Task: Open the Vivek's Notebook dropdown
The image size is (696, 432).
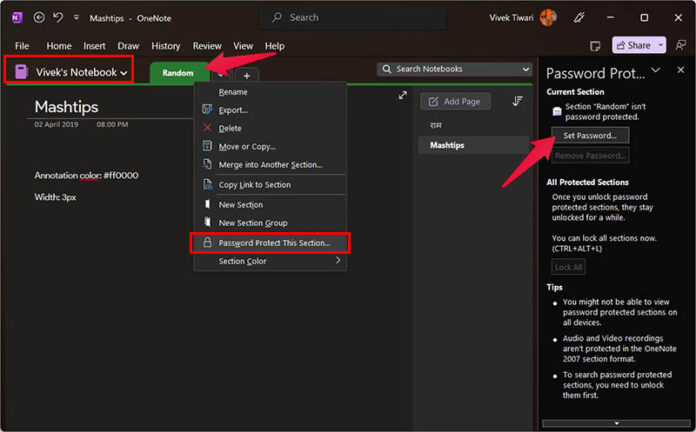Action: coord(72,72)
